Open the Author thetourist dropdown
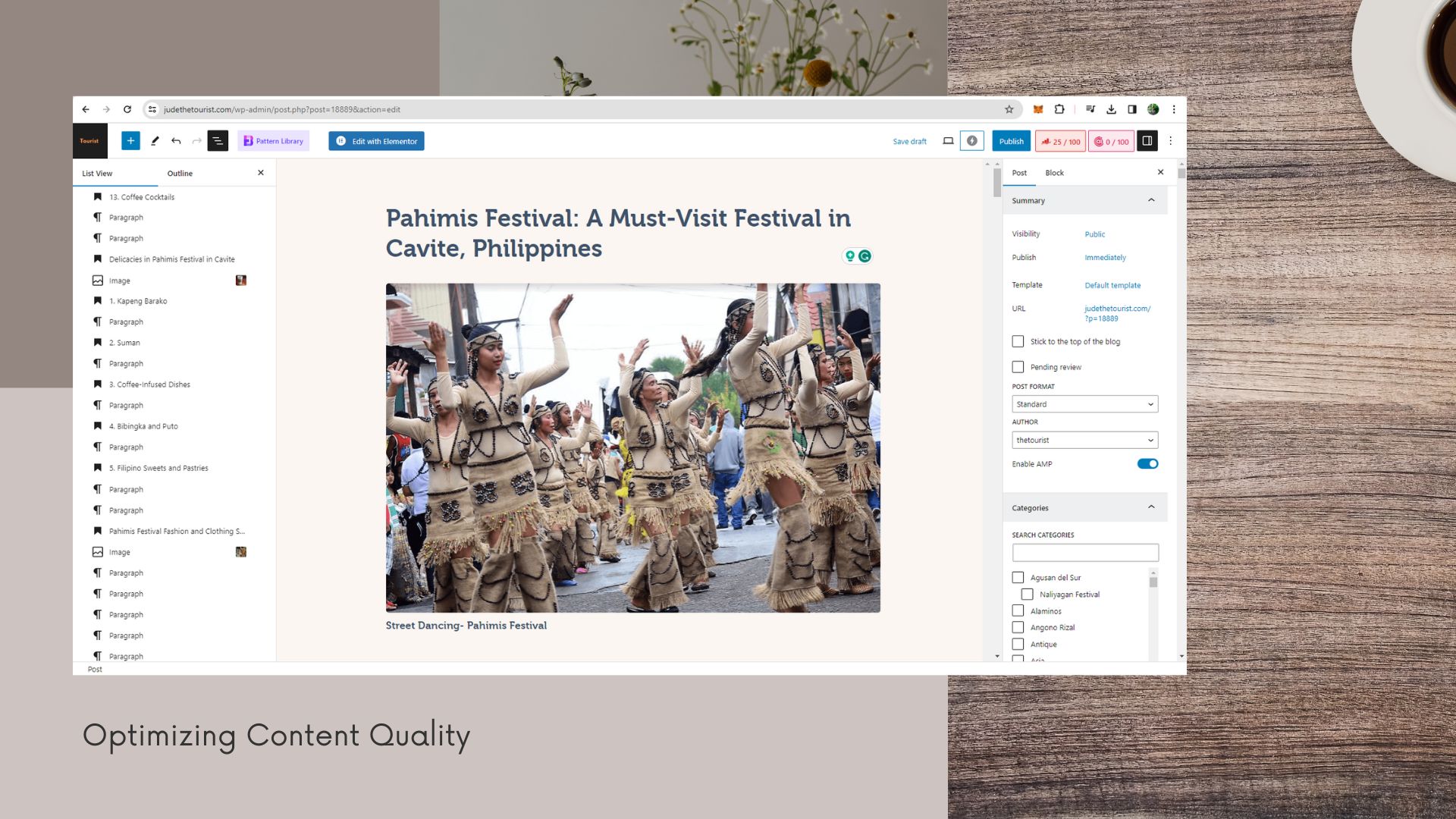The image size is (1456, 819). click(x=1084, y=440)
